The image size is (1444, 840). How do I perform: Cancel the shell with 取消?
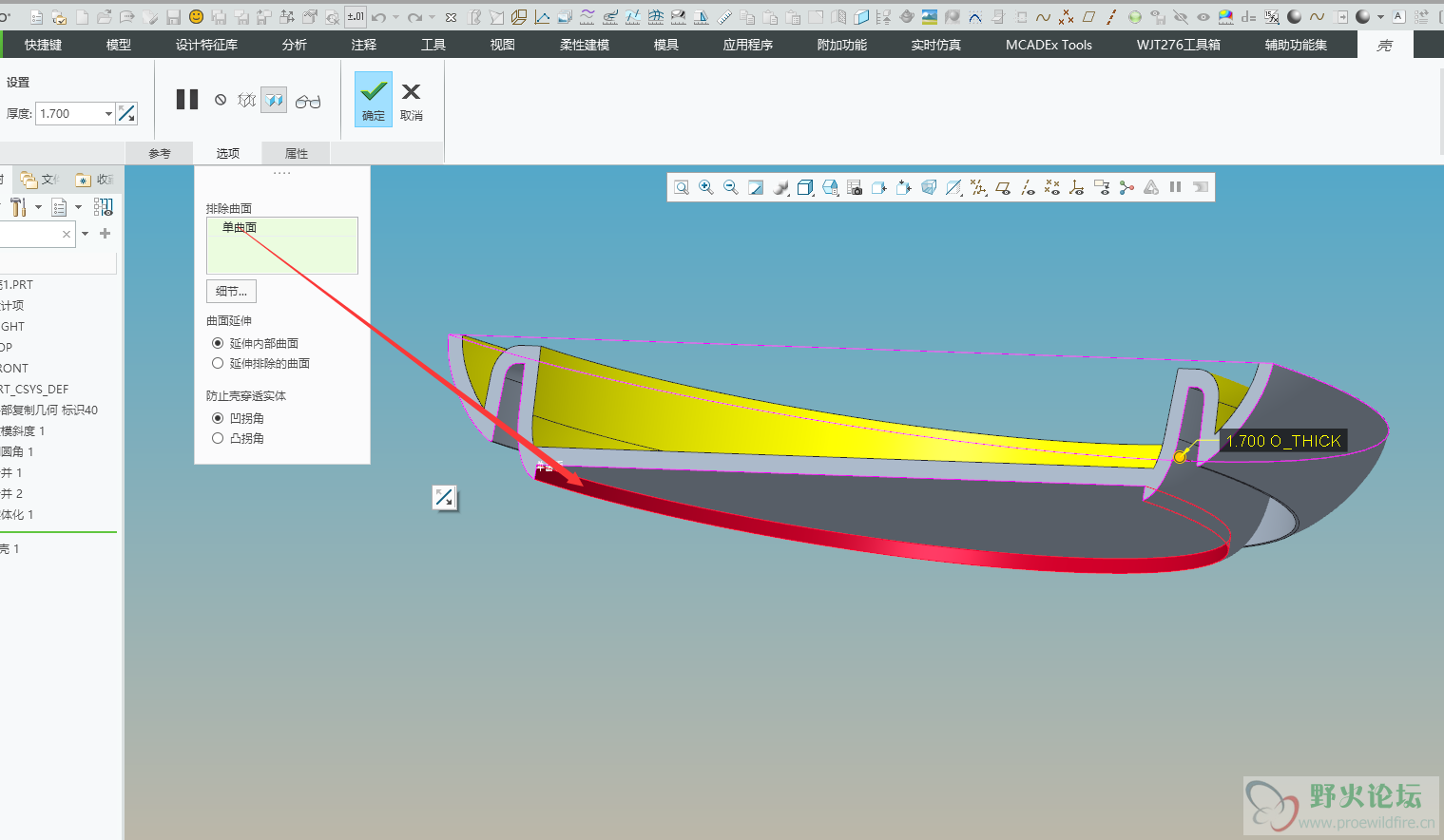coord(412,100)
